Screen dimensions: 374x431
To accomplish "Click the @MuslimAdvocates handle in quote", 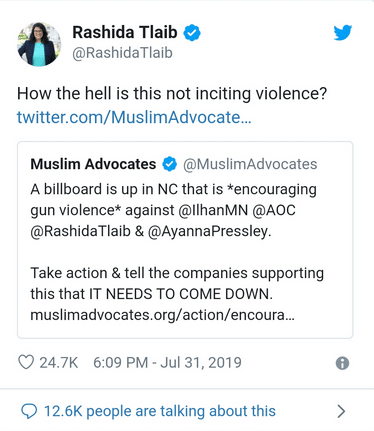I will click(x=250, y=164).
